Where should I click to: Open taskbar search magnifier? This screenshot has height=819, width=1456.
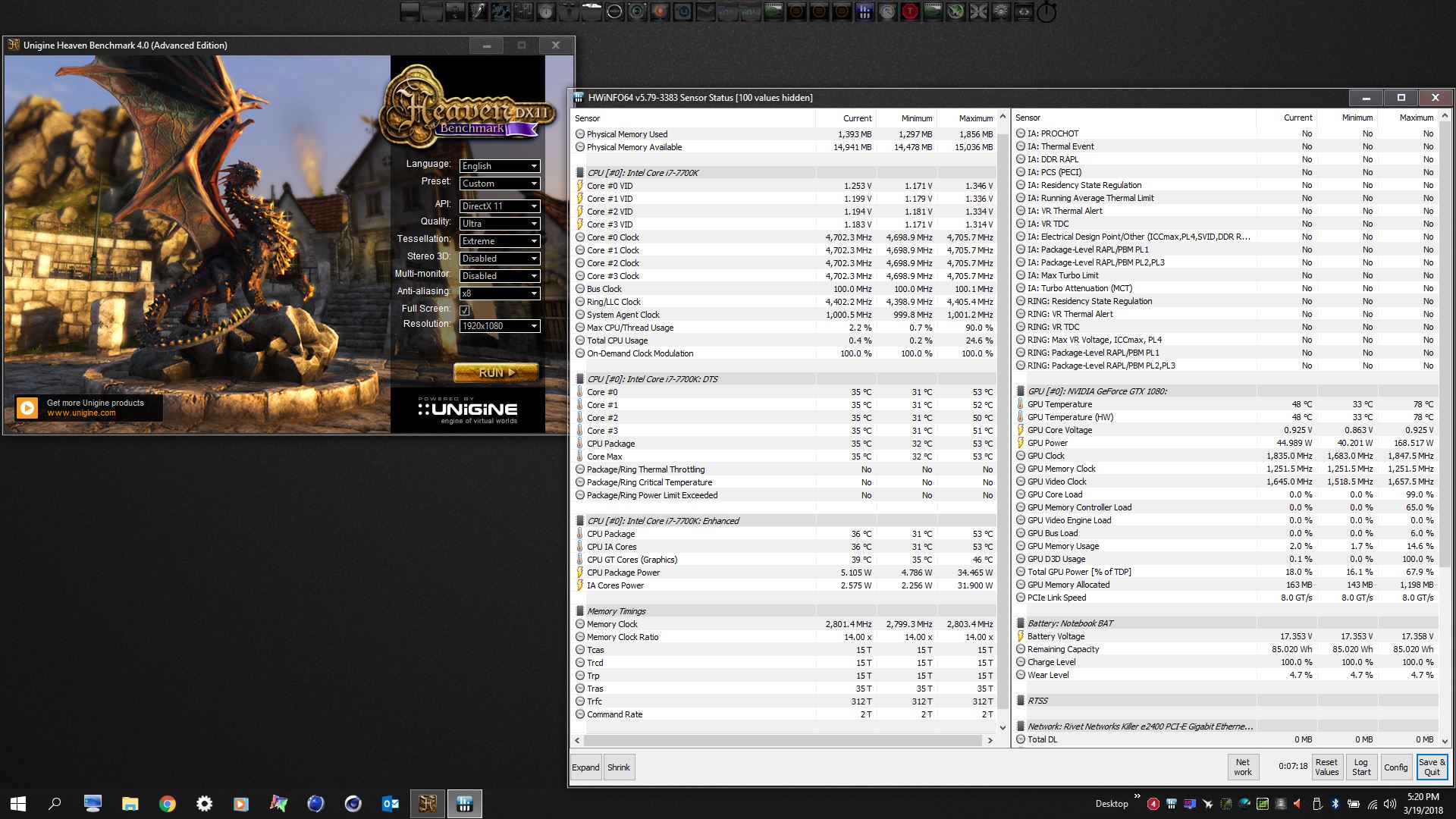pyautogui.click(x=55, y=803)
